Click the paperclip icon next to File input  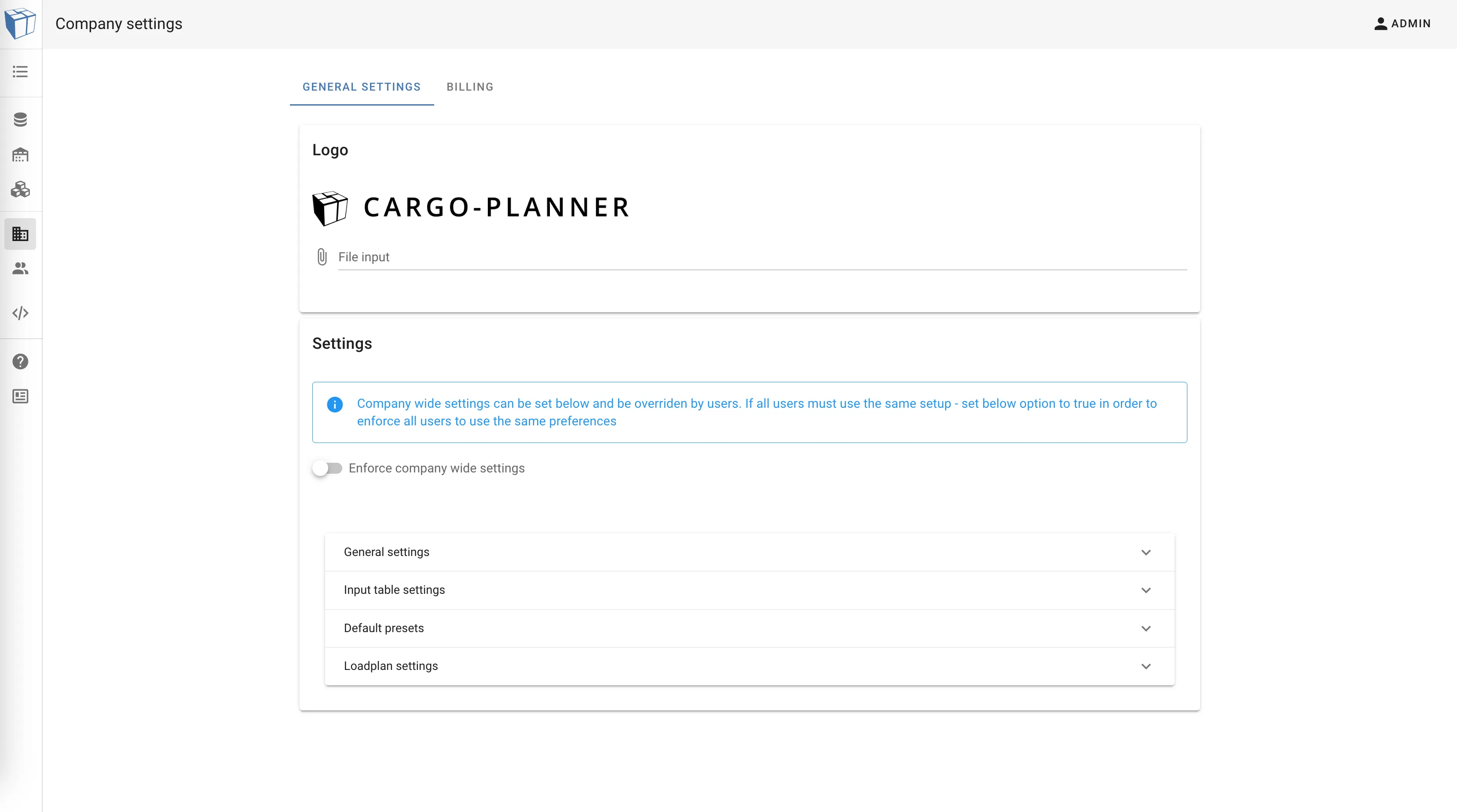point(322,257)
